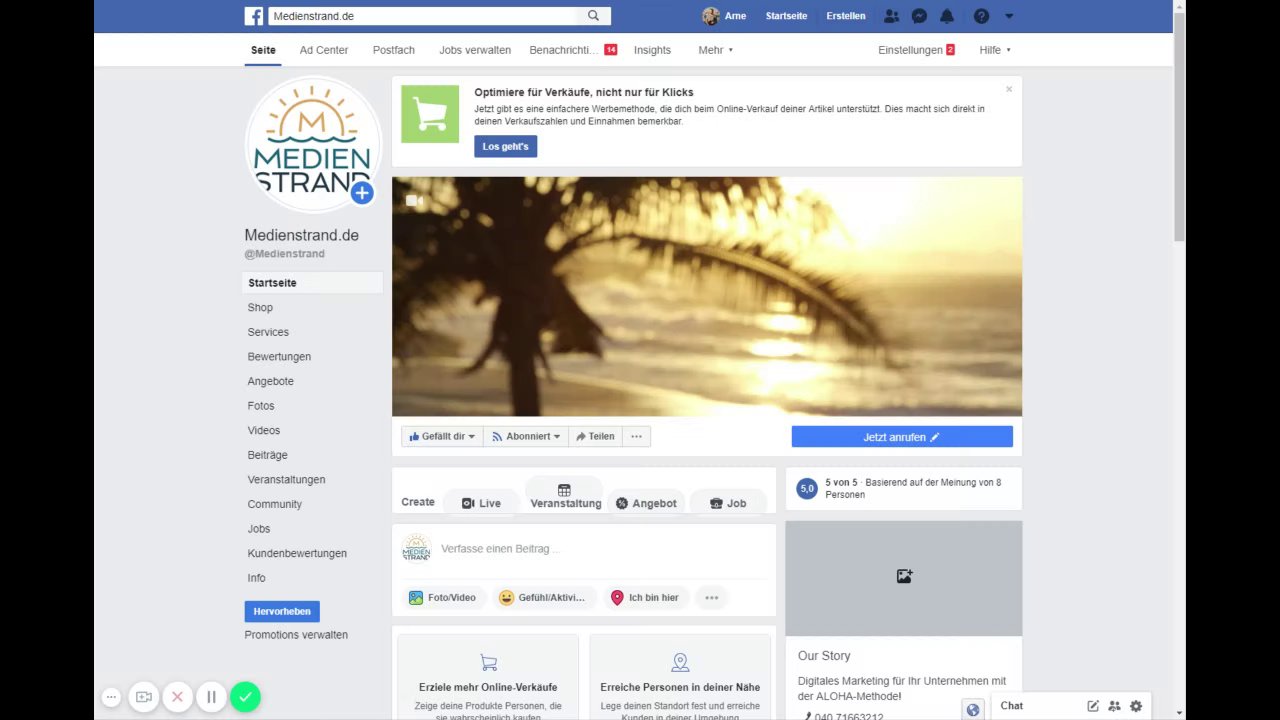The width and height of the screenshot is (1280, 720).
Task: Click the Arne profile avatar
Action: point(711,16)
